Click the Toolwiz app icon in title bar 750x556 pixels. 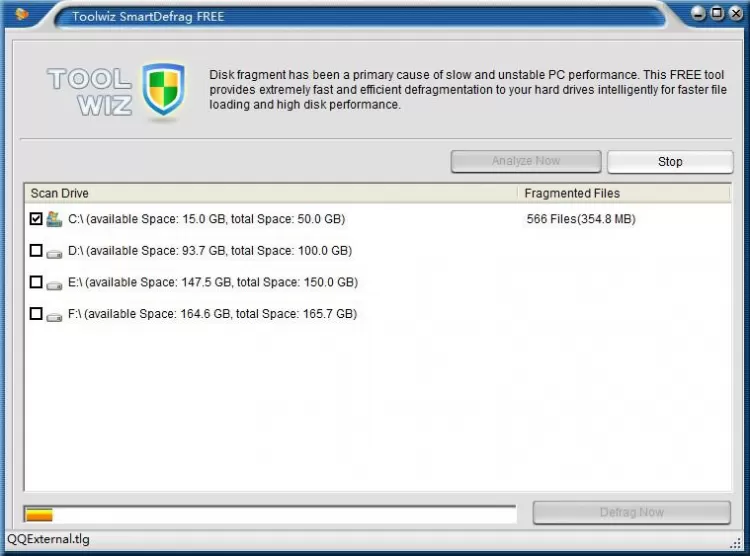(22, 14)
